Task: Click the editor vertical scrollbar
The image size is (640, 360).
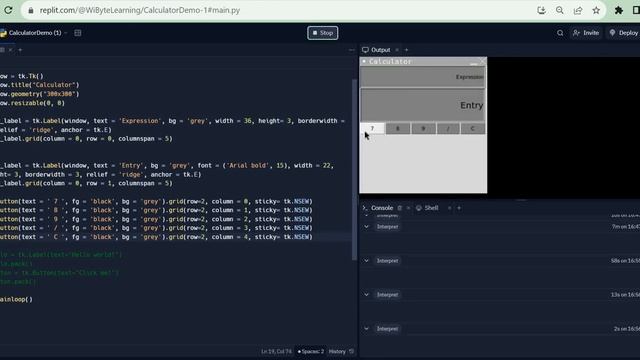Action: pyautogui.click(x=354, y=169)
